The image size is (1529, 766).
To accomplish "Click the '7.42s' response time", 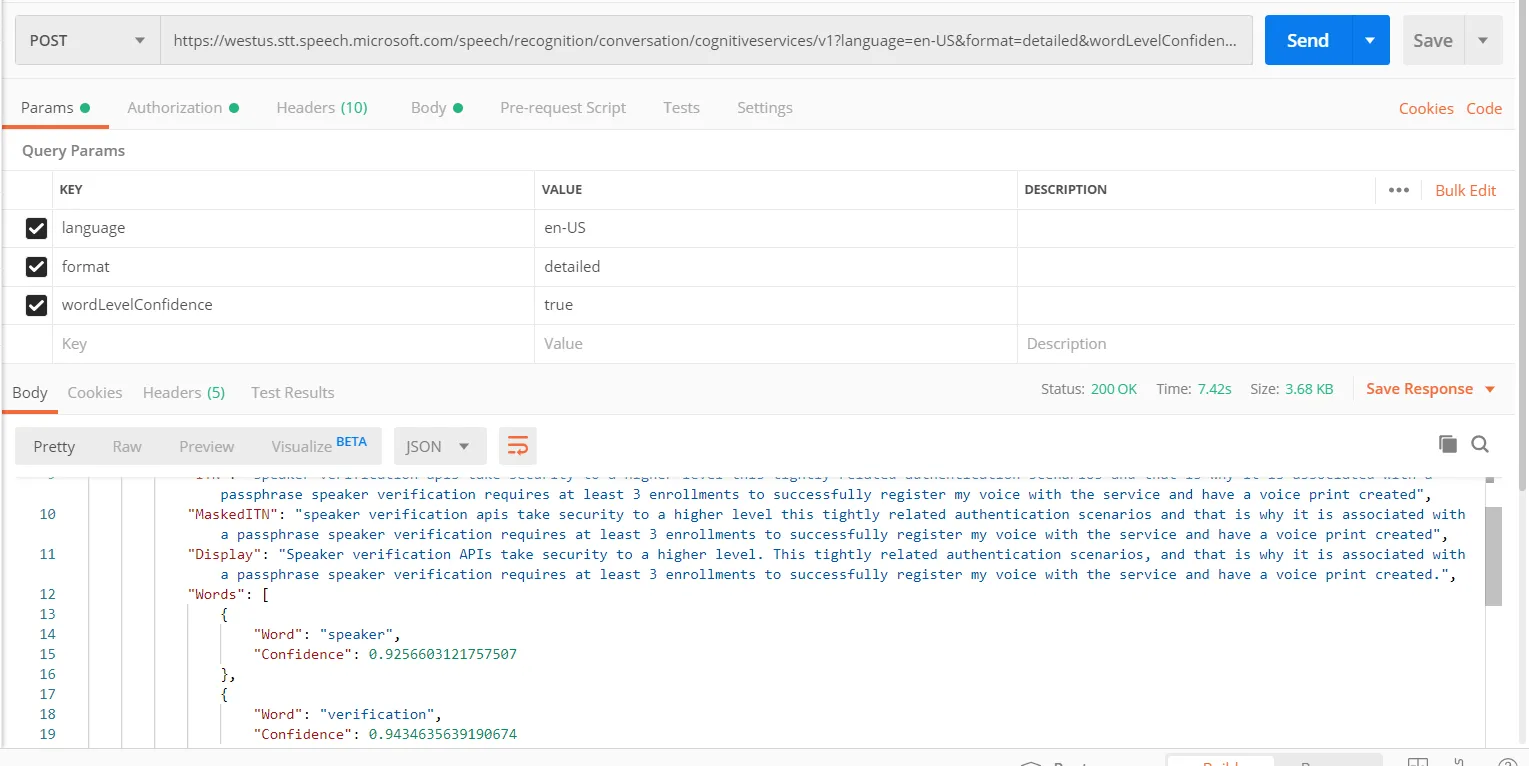I will (1214, 389).
